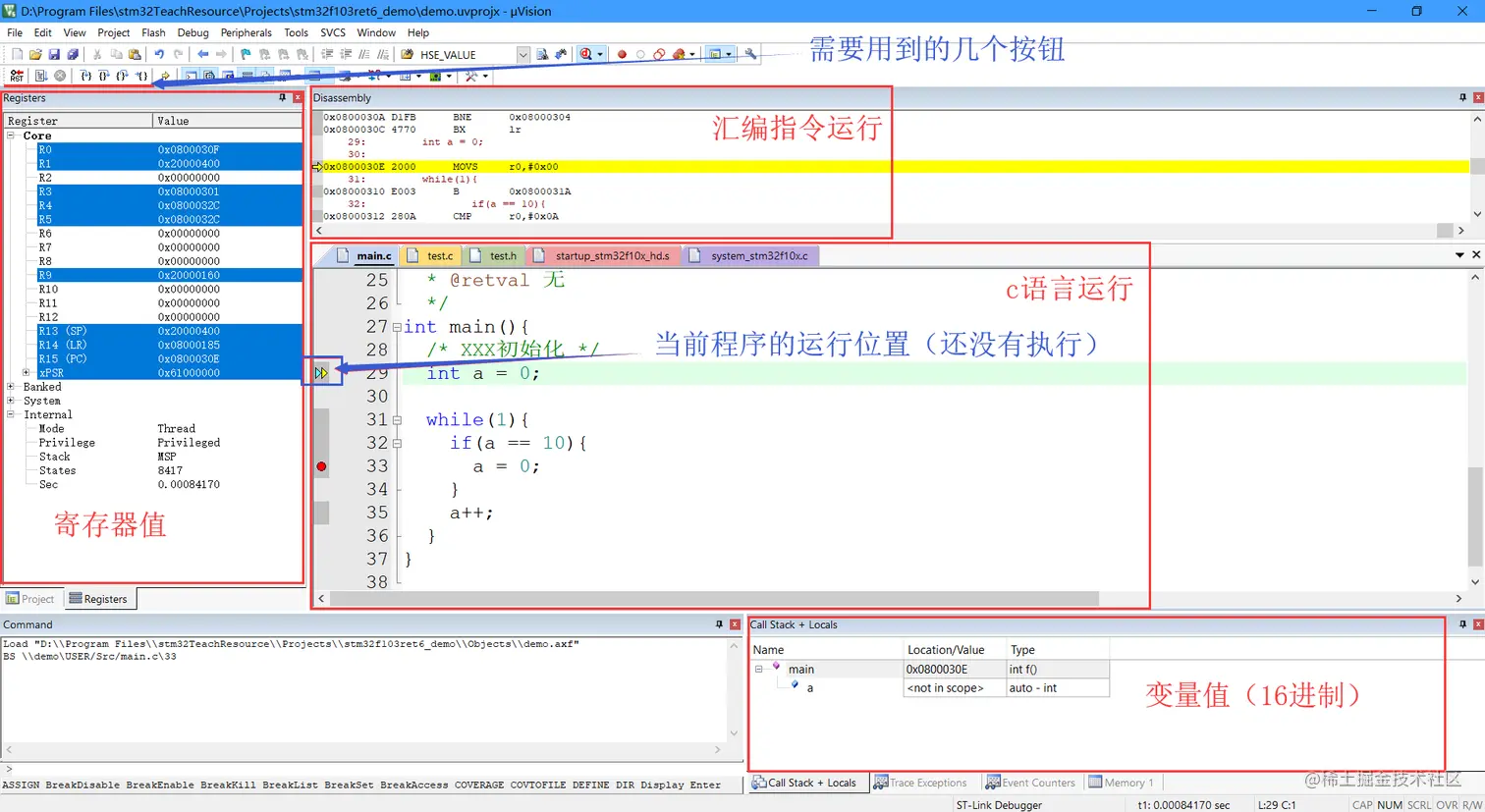Open the debug session icon dropdown arrow
Screen dimensions: 1485x812
pos(599,55)
